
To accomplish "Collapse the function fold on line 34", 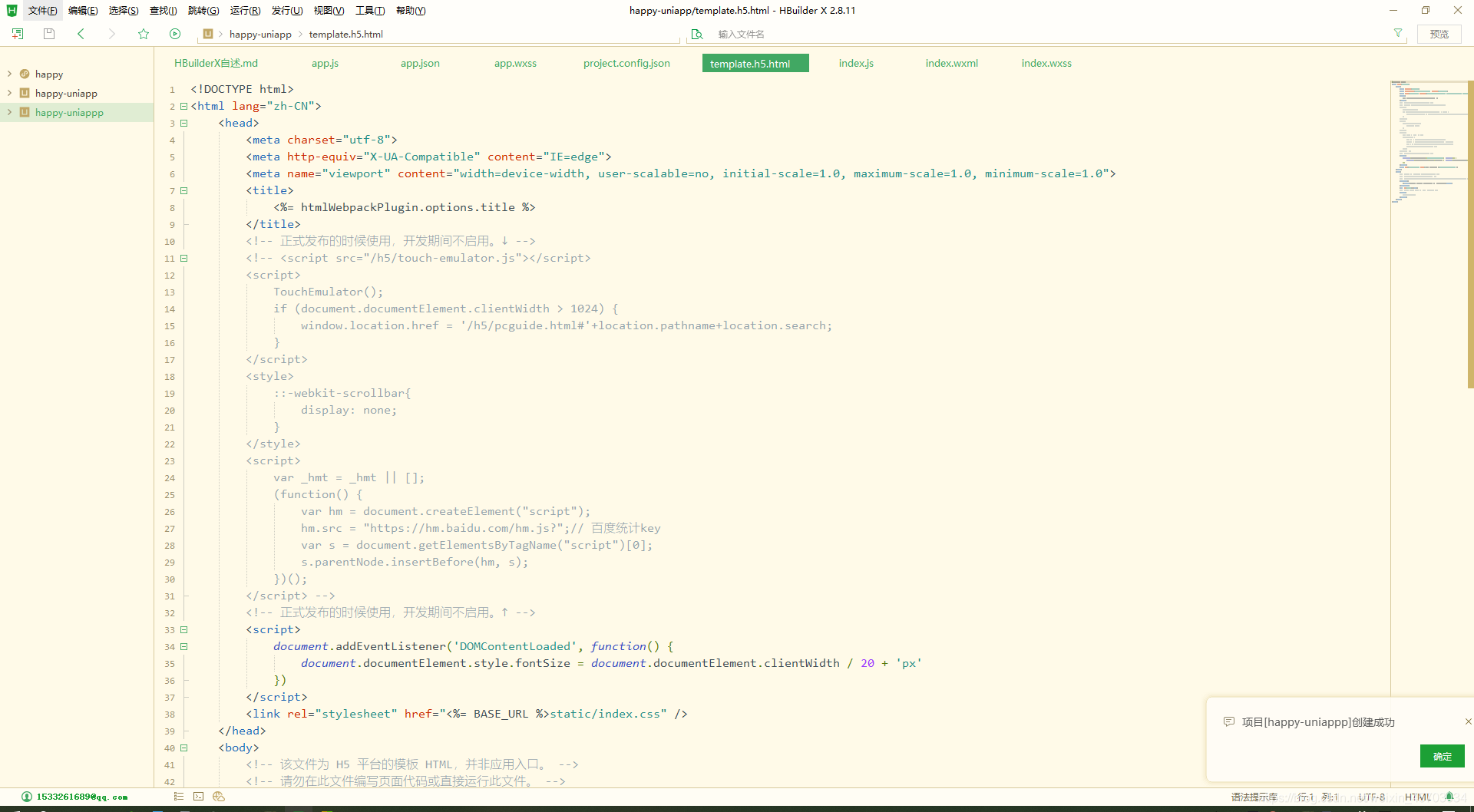I will tap(184, 646).
